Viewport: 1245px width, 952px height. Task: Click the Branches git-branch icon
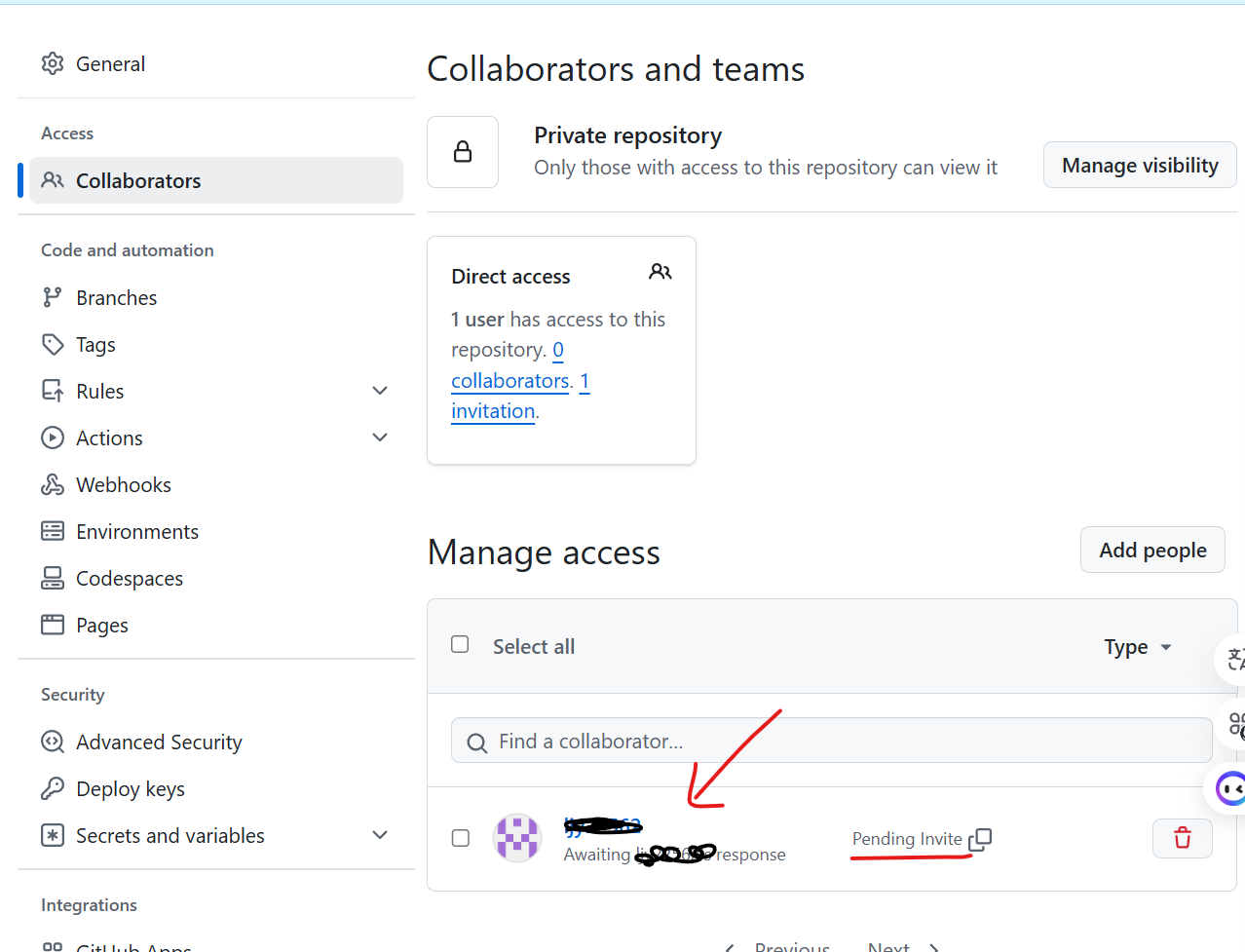tap(53, 297)
